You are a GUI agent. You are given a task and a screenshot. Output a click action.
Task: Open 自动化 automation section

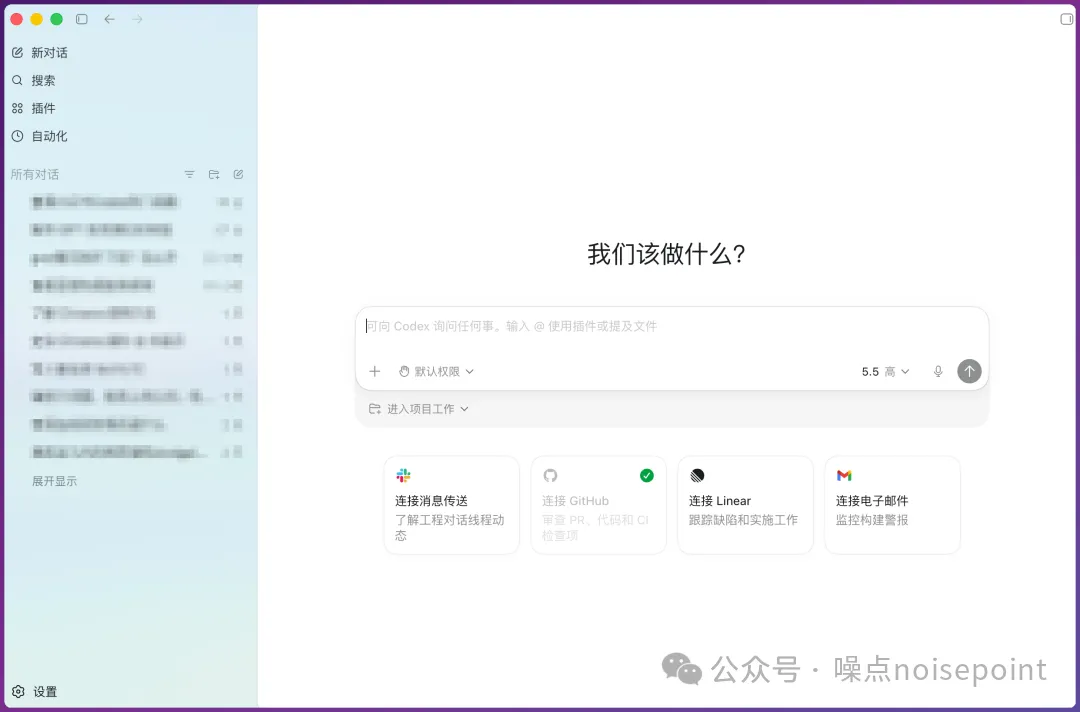(40, 136)
